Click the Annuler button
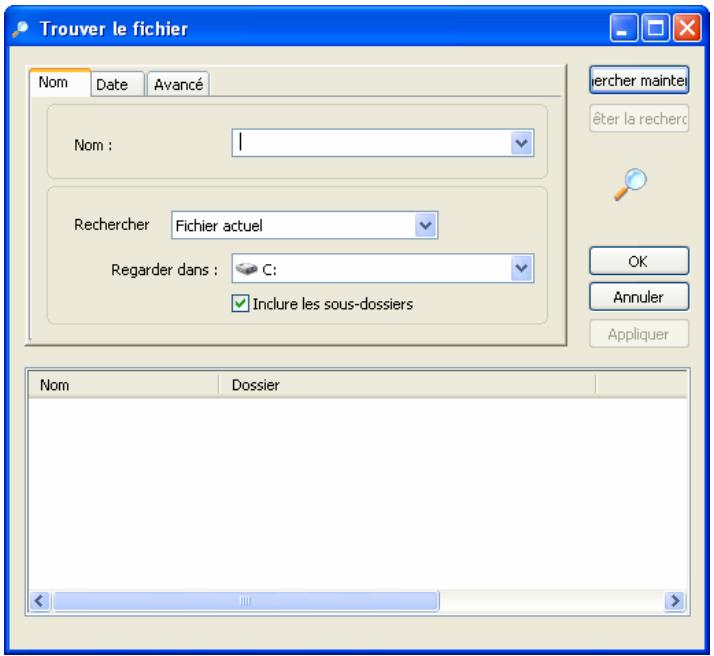 (x=639, y=297)
